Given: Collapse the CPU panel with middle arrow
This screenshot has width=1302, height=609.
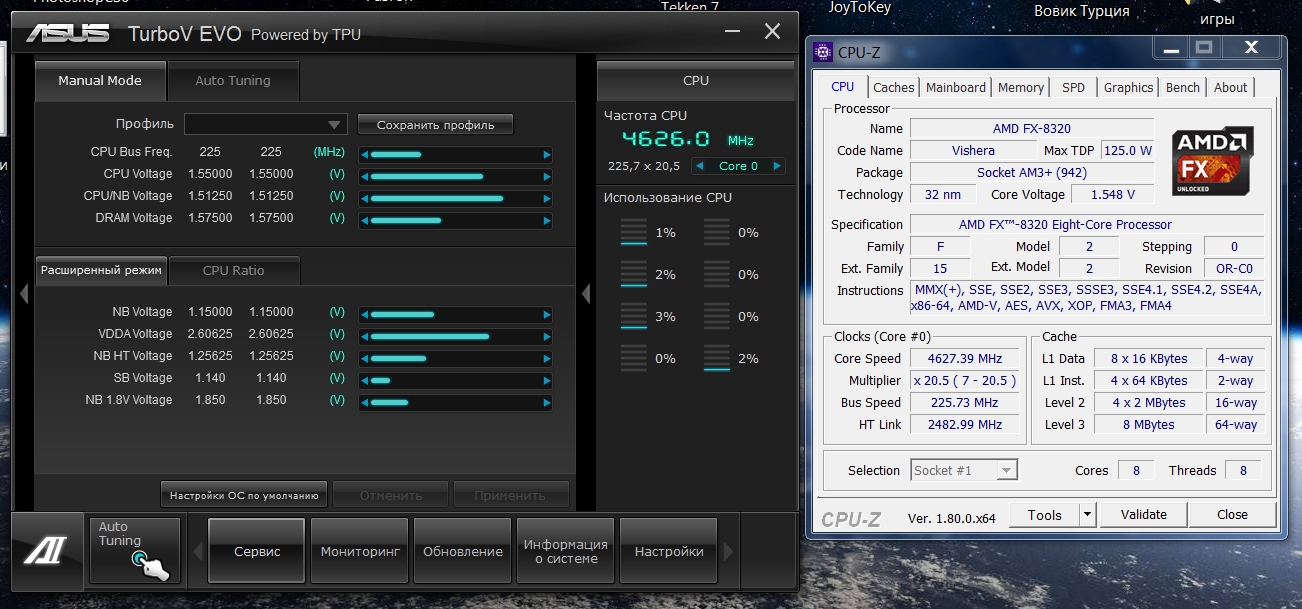Looking at the screenshot, I should 586,293.
